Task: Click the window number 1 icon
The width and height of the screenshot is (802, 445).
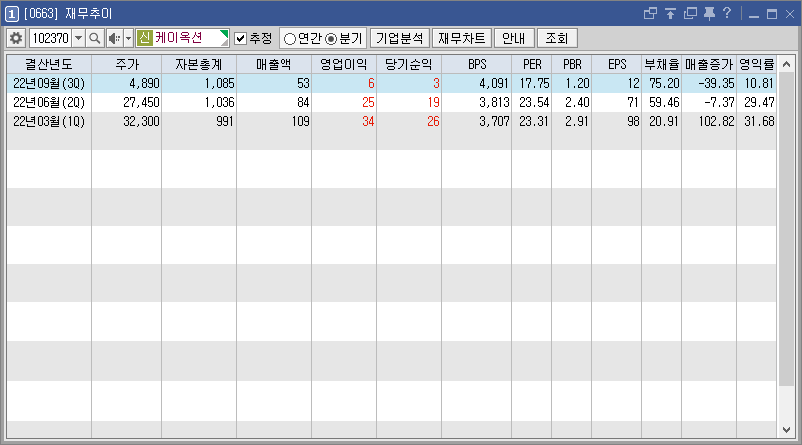Action: point(12,14)
